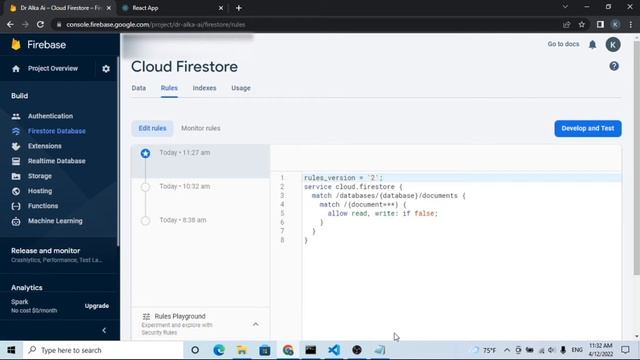The image size is (640, 360).
Task: Expand the Release and monitor section
Action: pos(57,255)
